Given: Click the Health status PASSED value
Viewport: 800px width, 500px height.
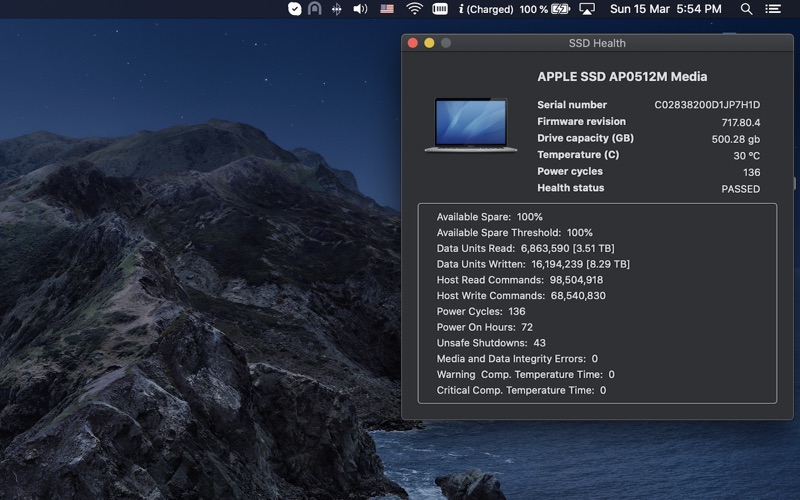Looking at the screenshot, I should pyautogui.click(x=740, y=189).
